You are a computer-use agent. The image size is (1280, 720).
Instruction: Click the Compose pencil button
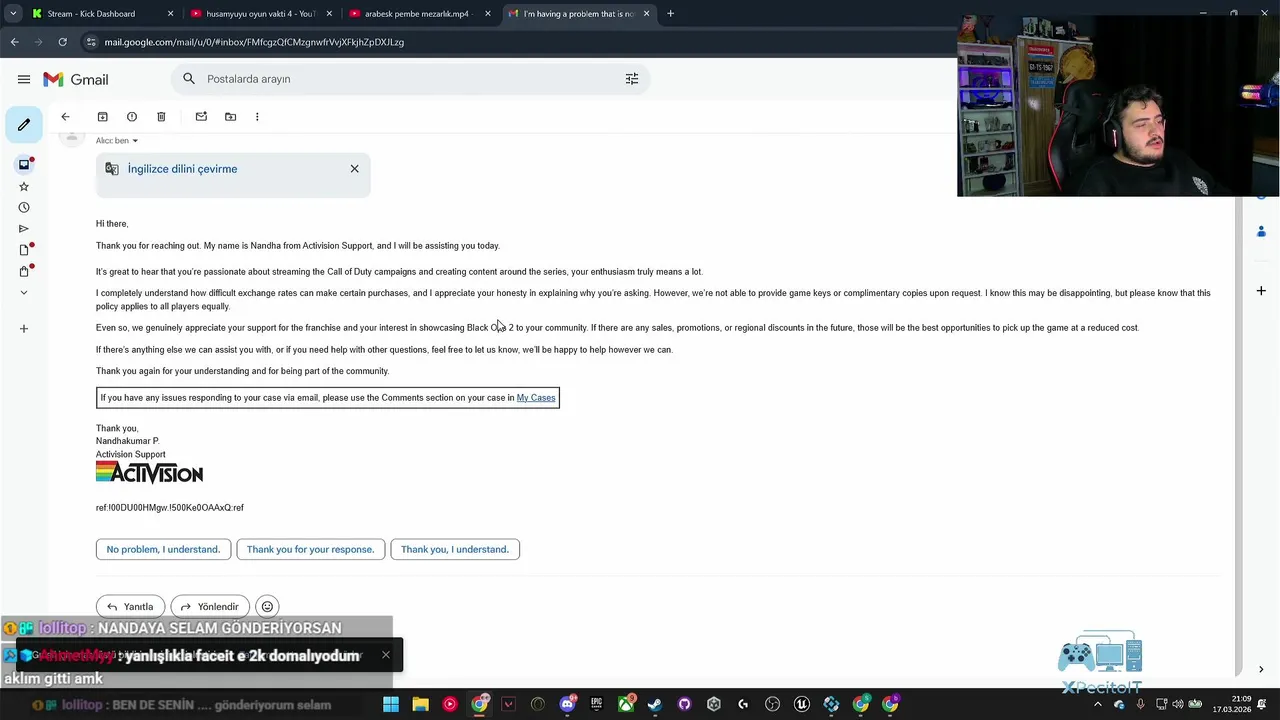tap(24, 125)
